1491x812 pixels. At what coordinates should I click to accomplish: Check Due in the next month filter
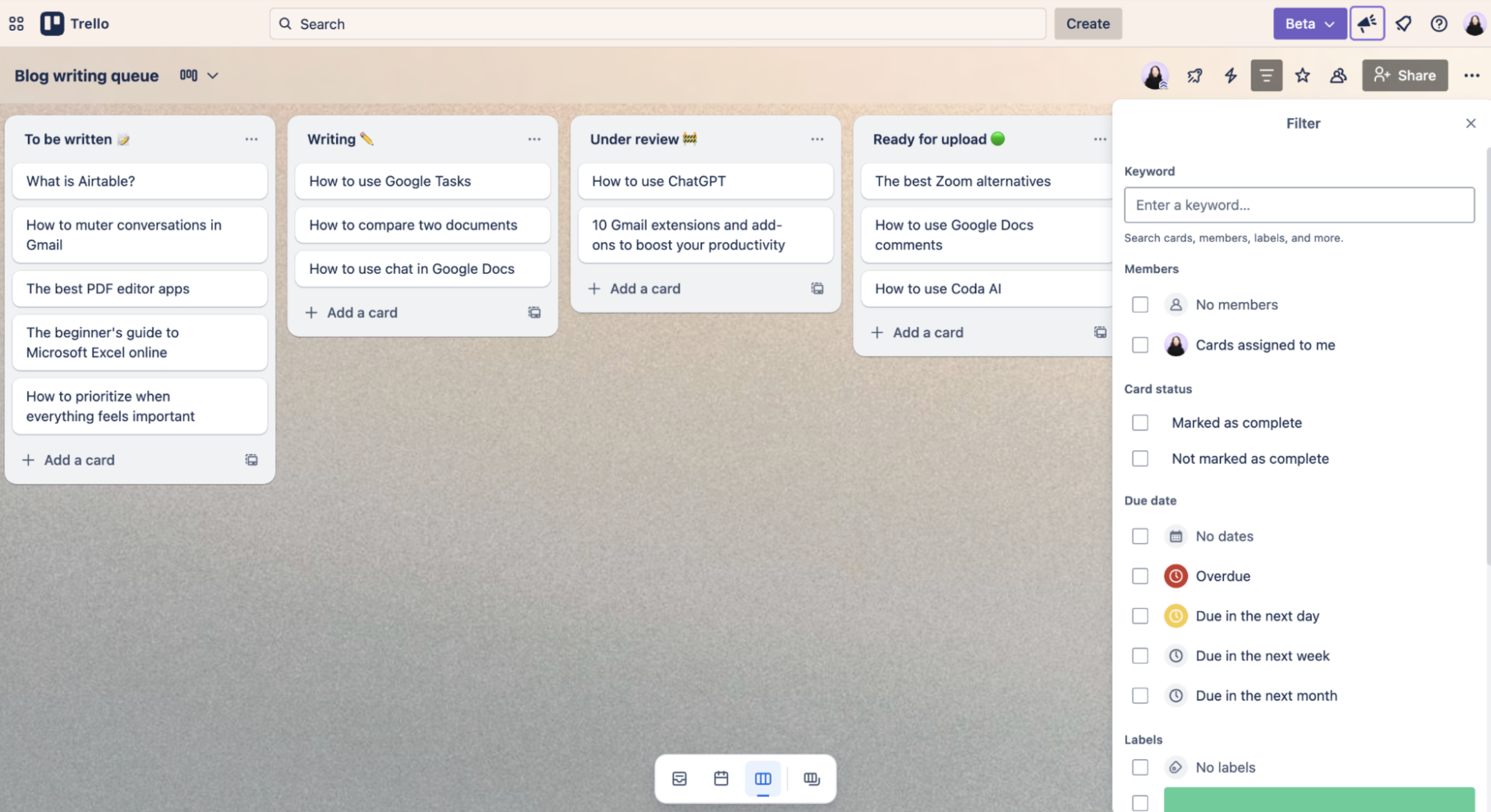1140,695
